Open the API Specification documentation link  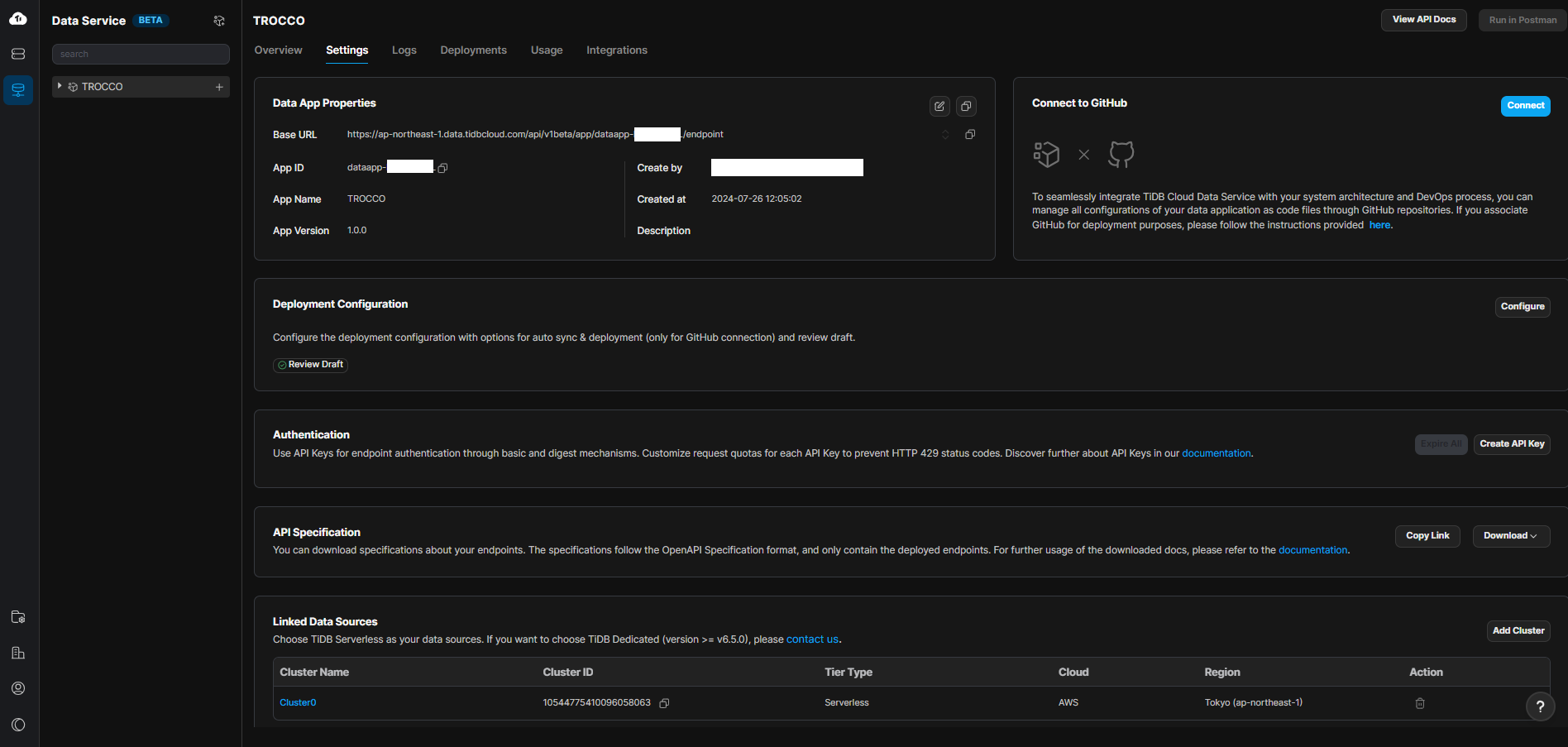1313,550
